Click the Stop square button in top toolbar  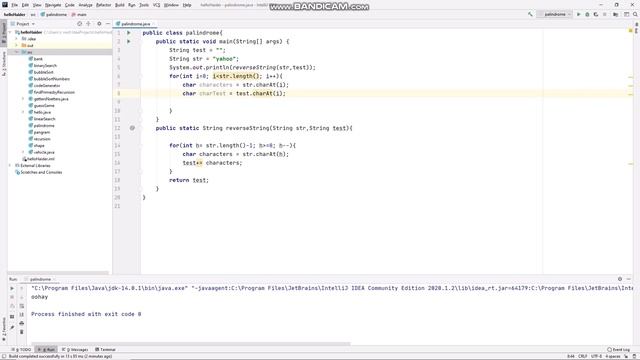[604, 14]
